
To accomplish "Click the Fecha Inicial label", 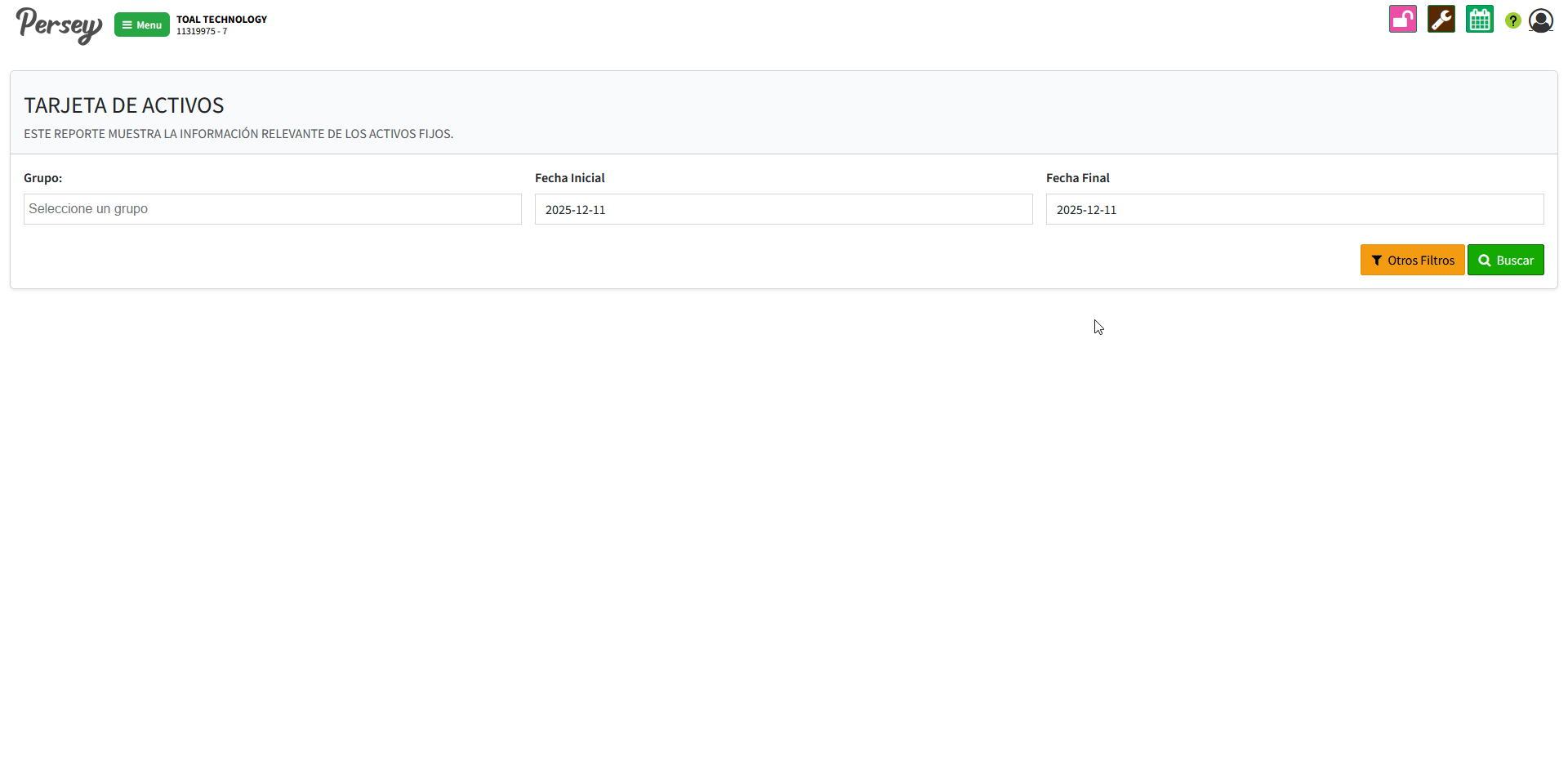I will (569, 178).
